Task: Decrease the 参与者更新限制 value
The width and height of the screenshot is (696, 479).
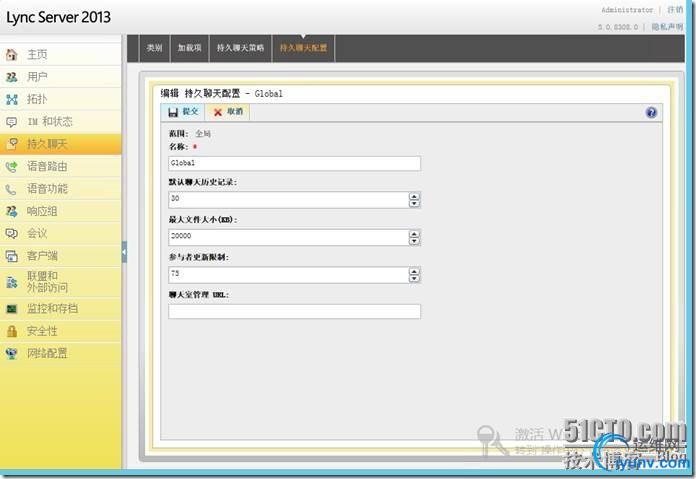Action: [x=414, y=279]
